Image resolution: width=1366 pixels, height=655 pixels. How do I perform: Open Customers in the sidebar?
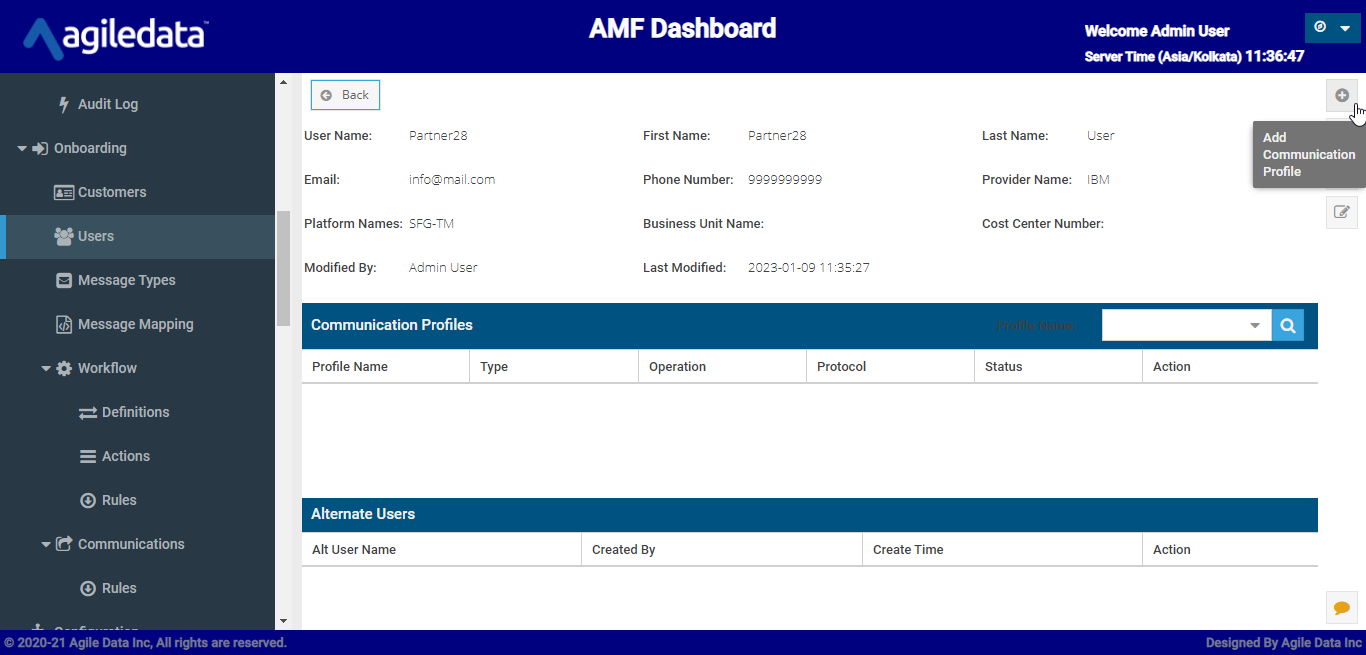(x=112, y=192)
